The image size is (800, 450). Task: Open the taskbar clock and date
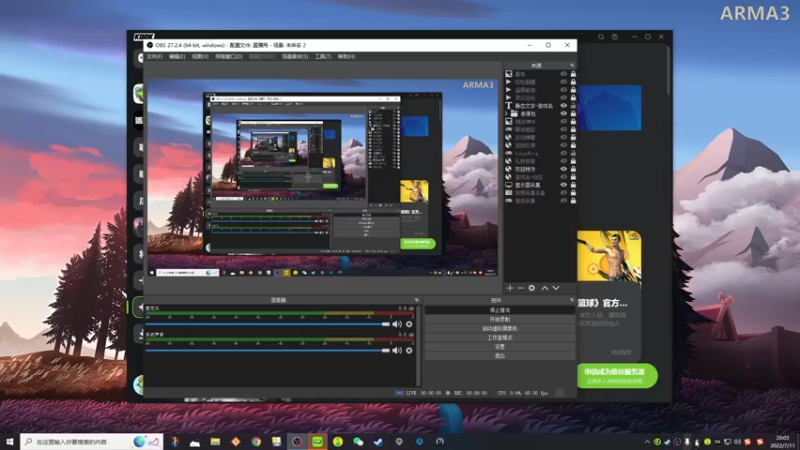(x=782, y=442)
